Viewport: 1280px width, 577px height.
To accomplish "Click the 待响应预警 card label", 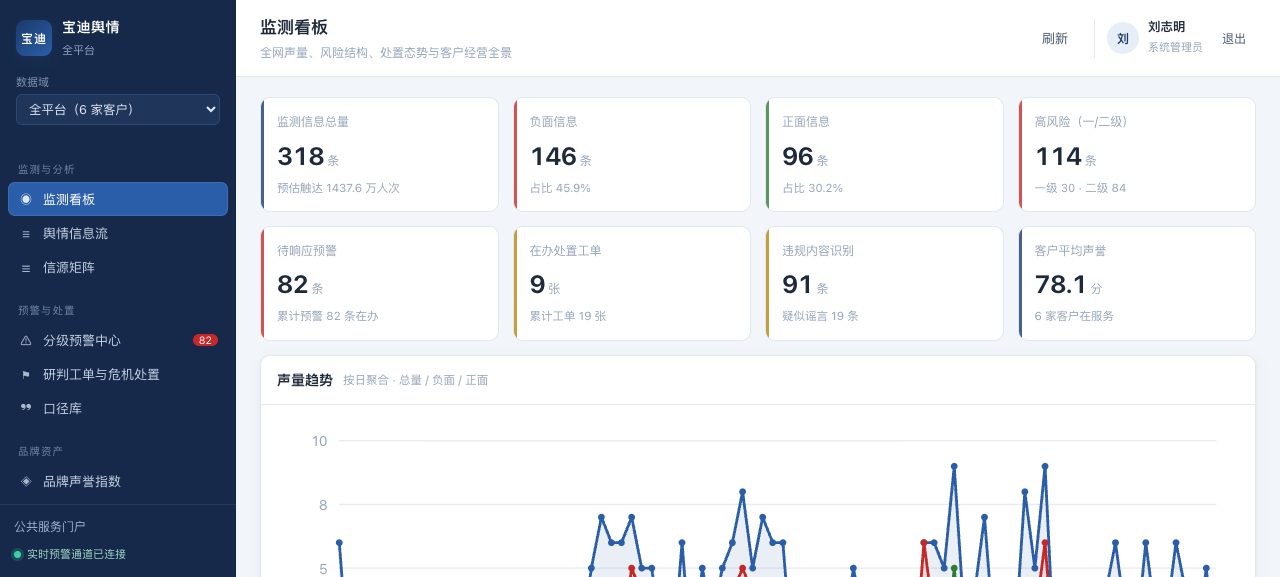I will point(307,251).
